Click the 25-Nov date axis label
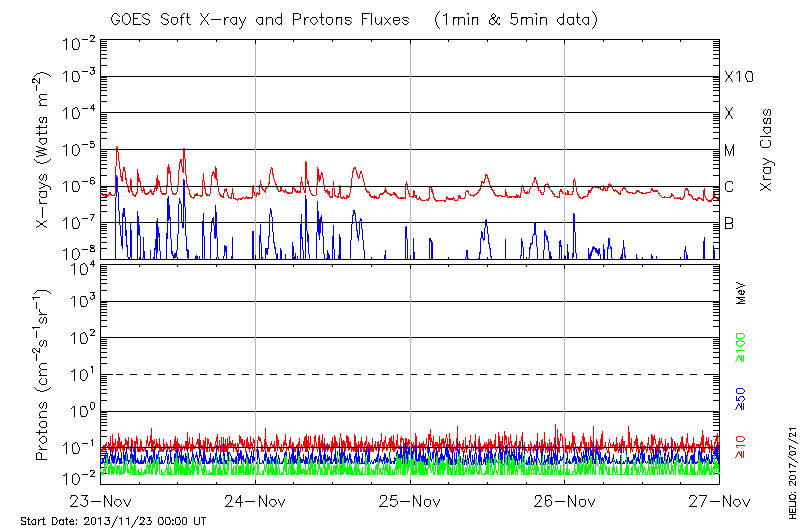The image size is (800, 530). [x=410, y=502]
